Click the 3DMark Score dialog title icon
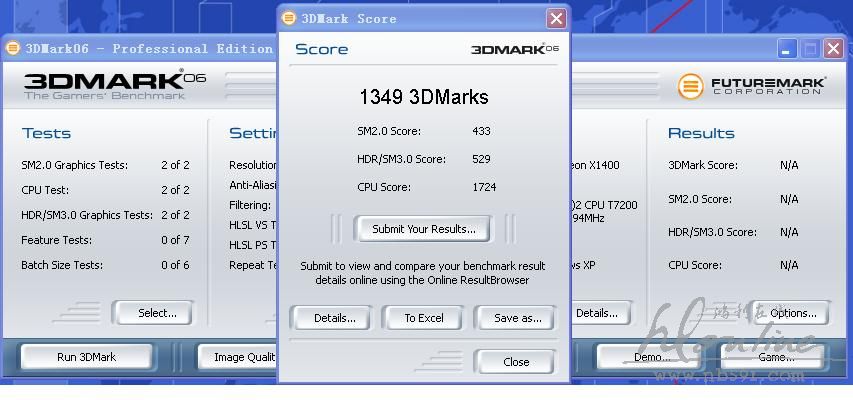The height and width of the screenshot is (400, 853). click(289, 18)
